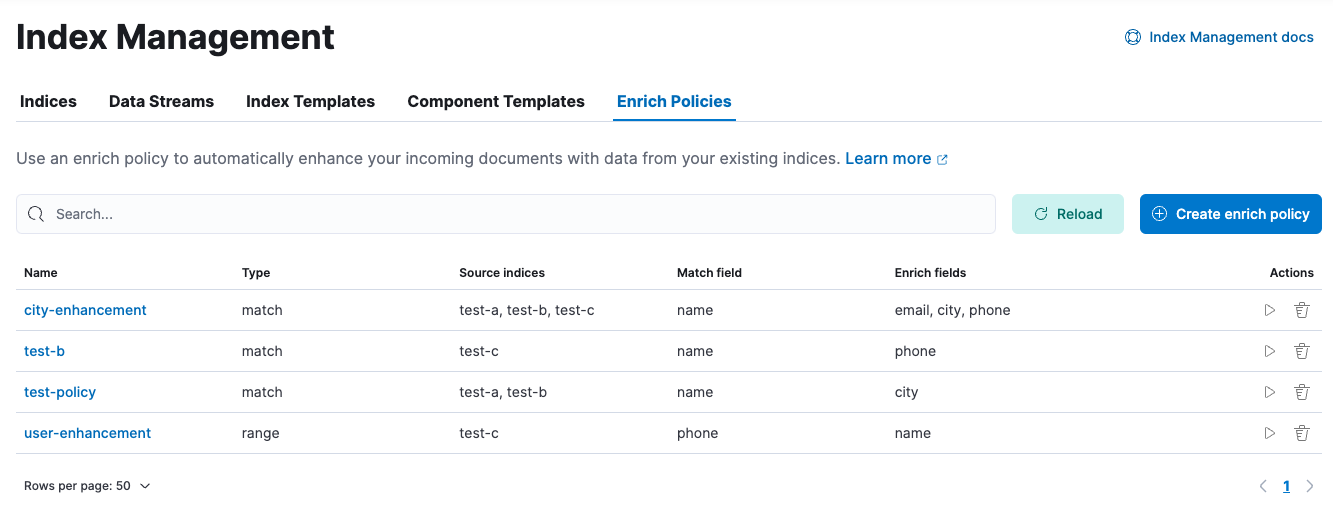Viewport: 1333px width, 519px height.
Task: Switch to the Indices tab
Action: tap(48, 101)
